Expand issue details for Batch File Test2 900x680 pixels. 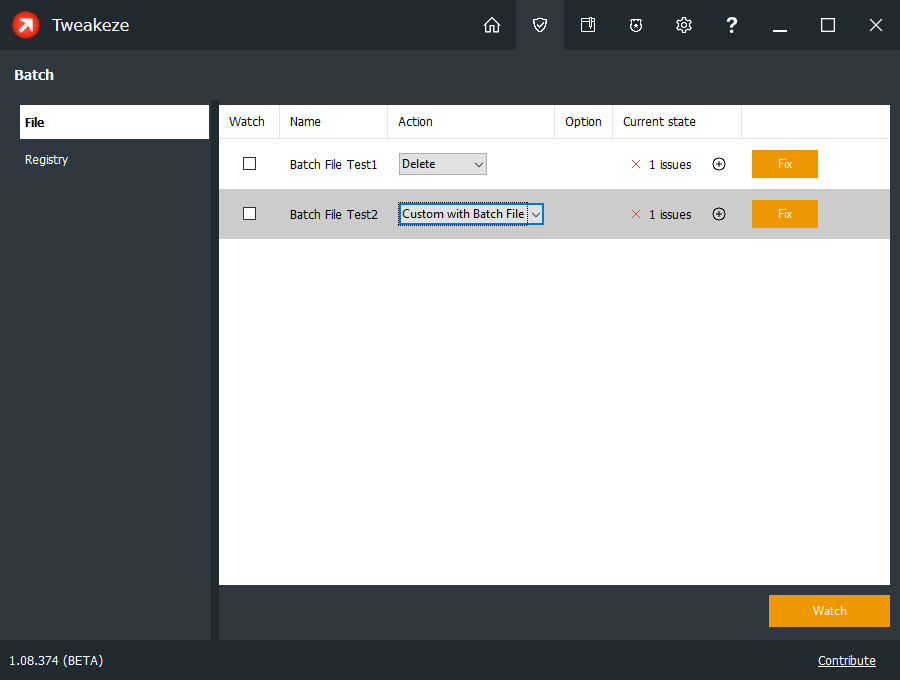point(719,214)
